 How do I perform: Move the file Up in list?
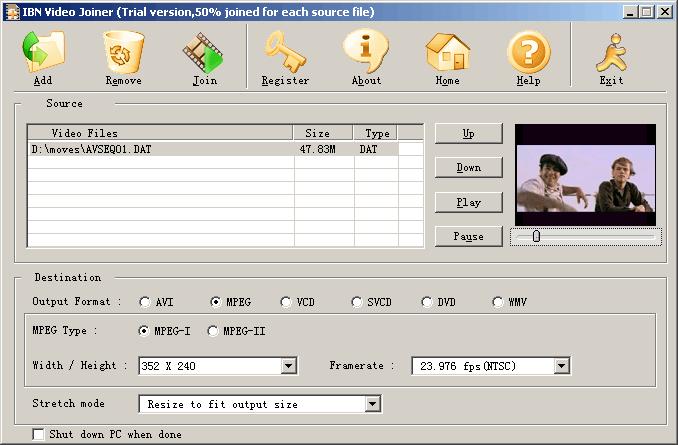pos(469,133)
